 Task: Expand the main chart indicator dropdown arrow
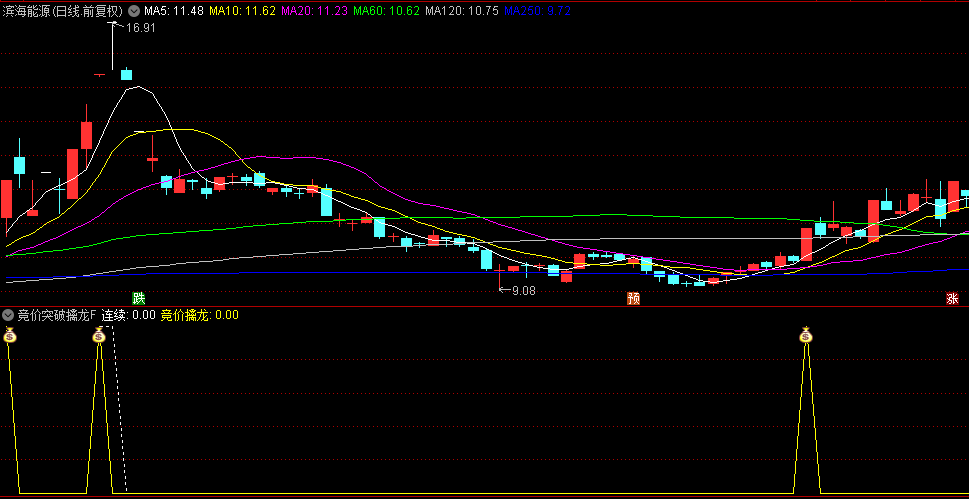[133, 11]
